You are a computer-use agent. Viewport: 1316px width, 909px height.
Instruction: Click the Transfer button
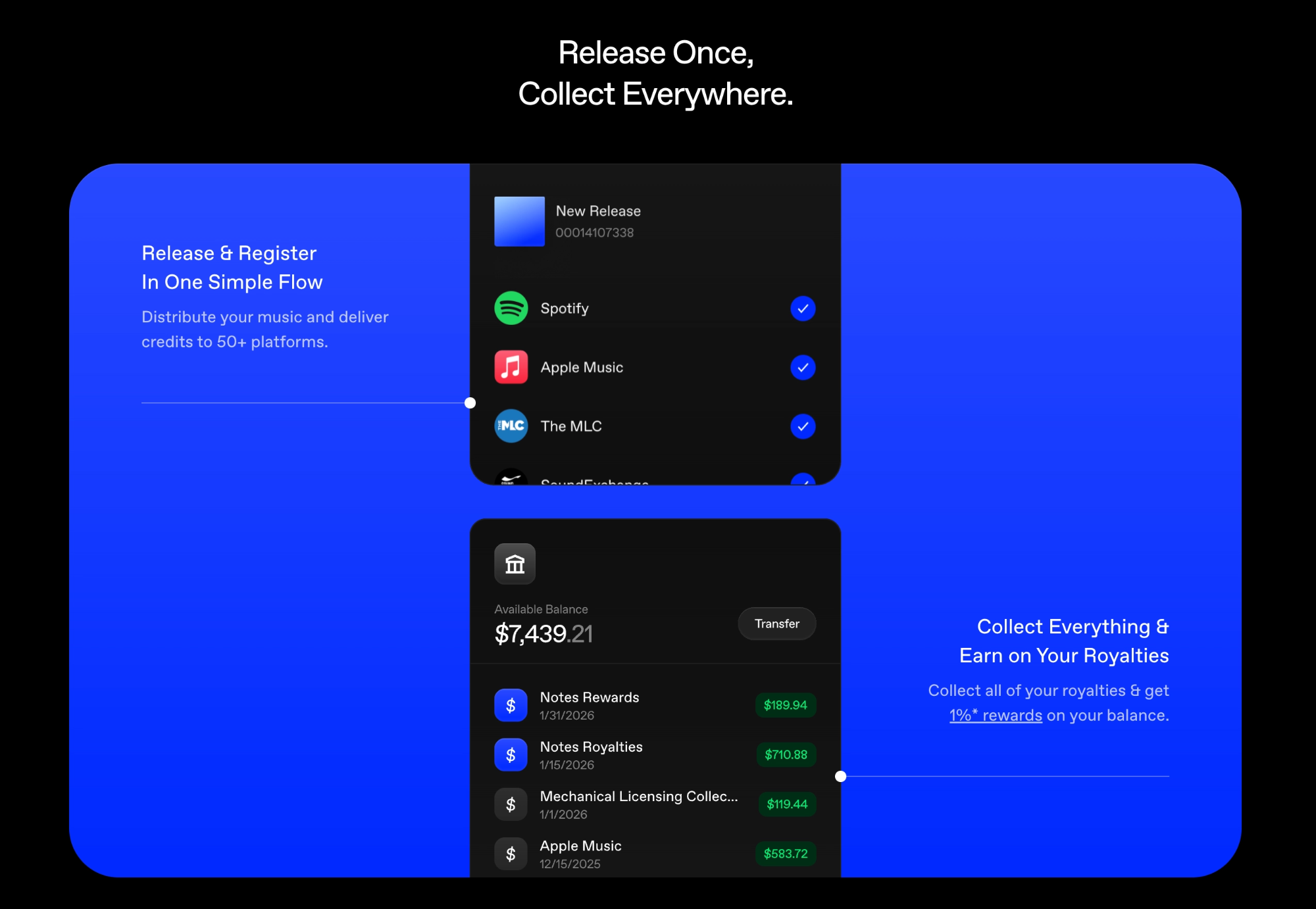point(777,624)
